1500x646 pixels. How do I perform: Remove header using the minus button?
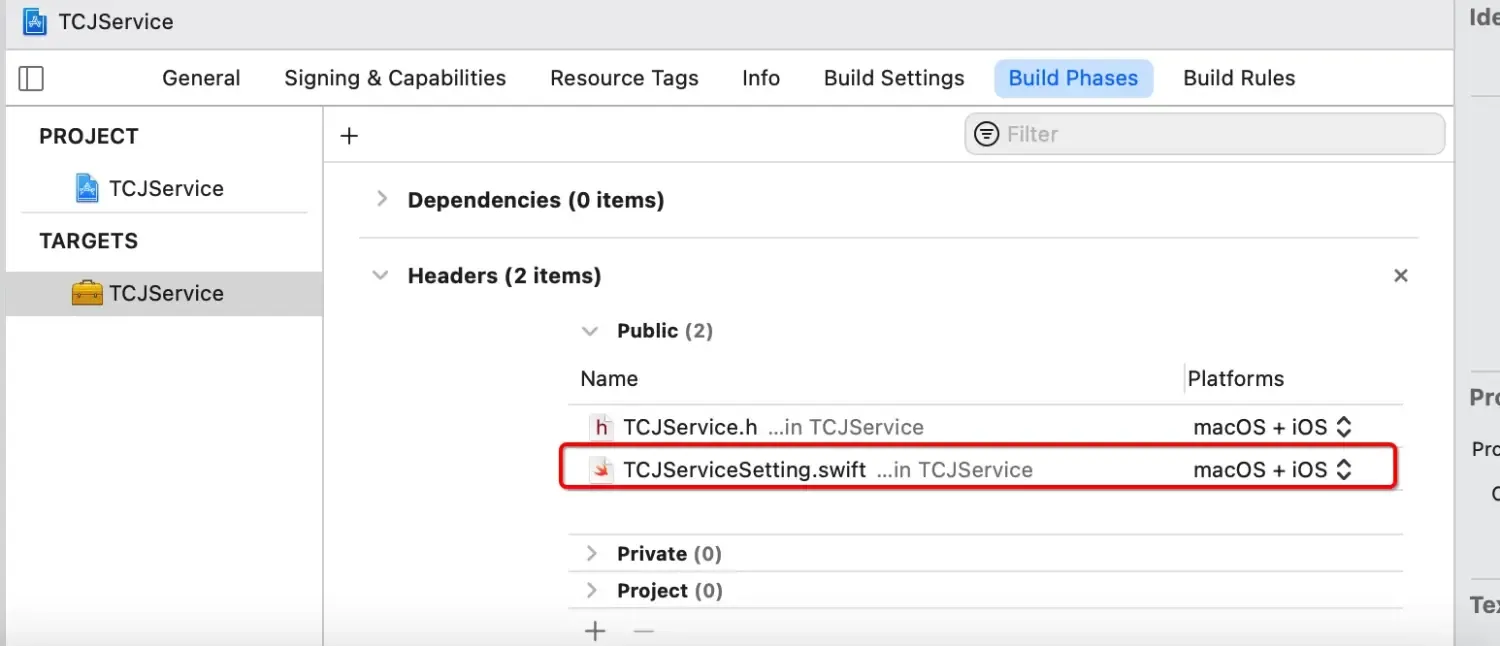[643, 631]
